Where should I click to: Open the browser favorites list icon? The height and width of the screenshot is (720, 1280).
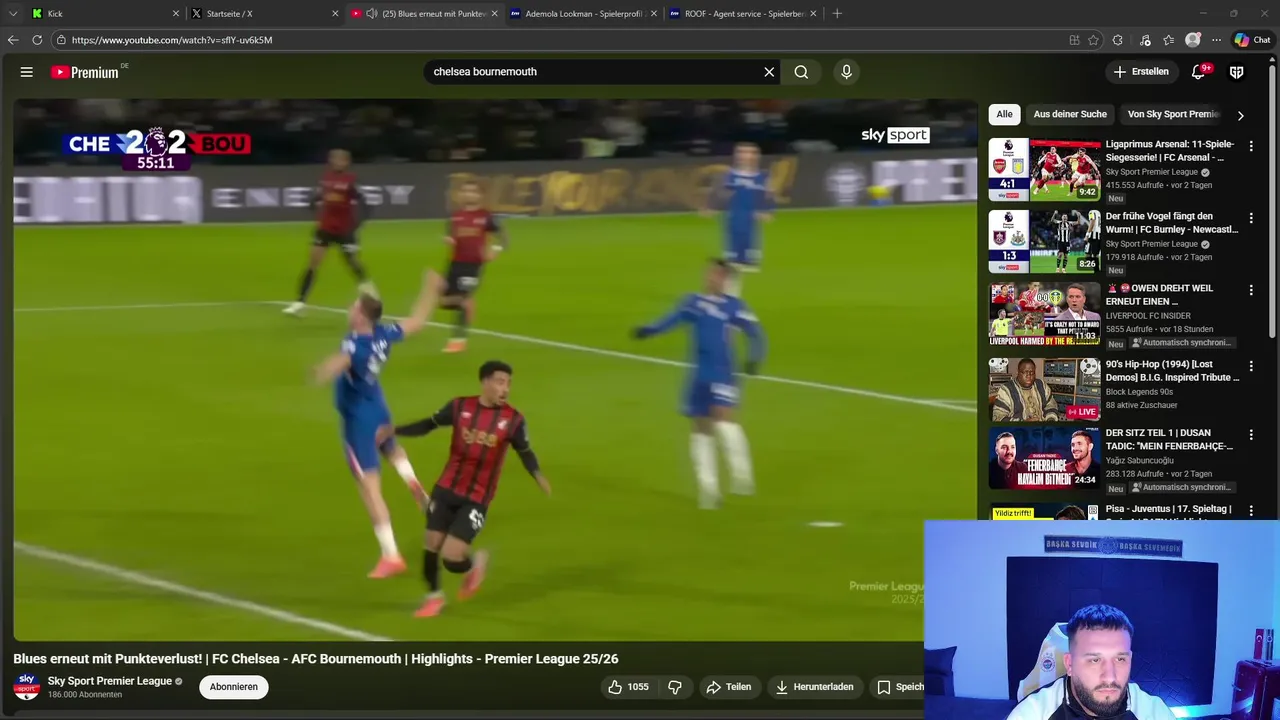point(1168,40)
